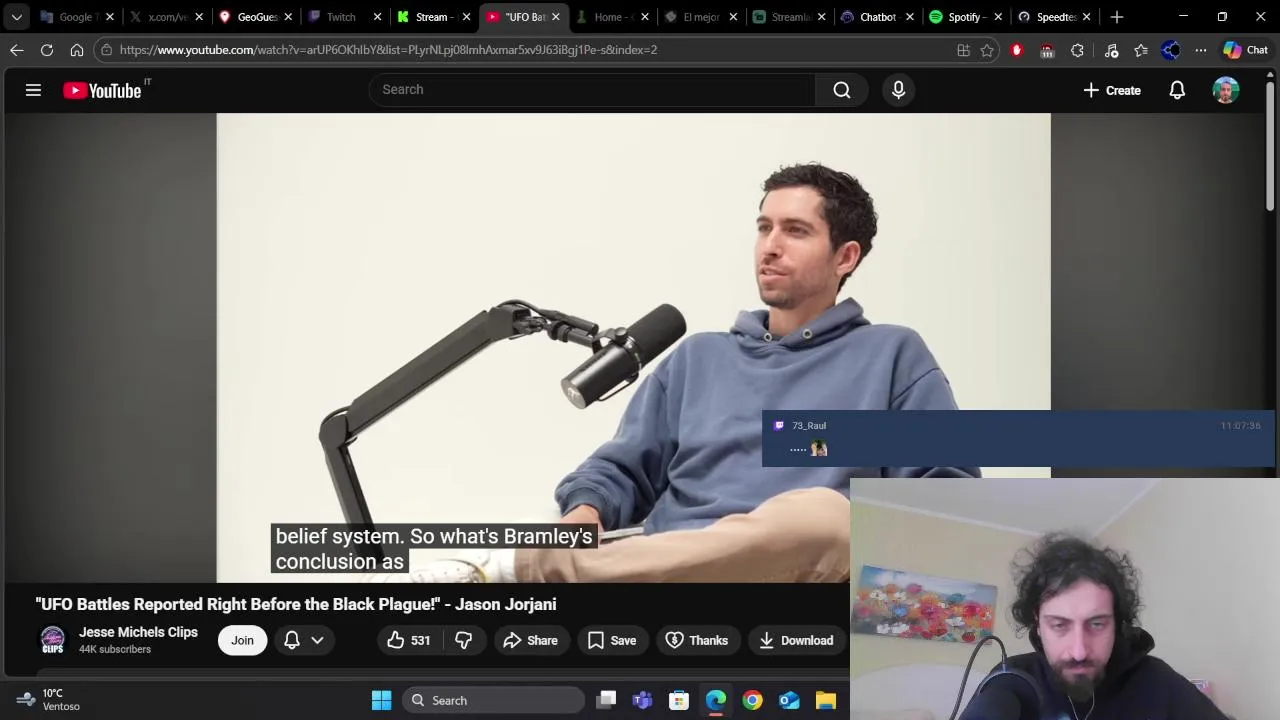
Task: Send Thanks to the creator
Action: coord(697,640)
